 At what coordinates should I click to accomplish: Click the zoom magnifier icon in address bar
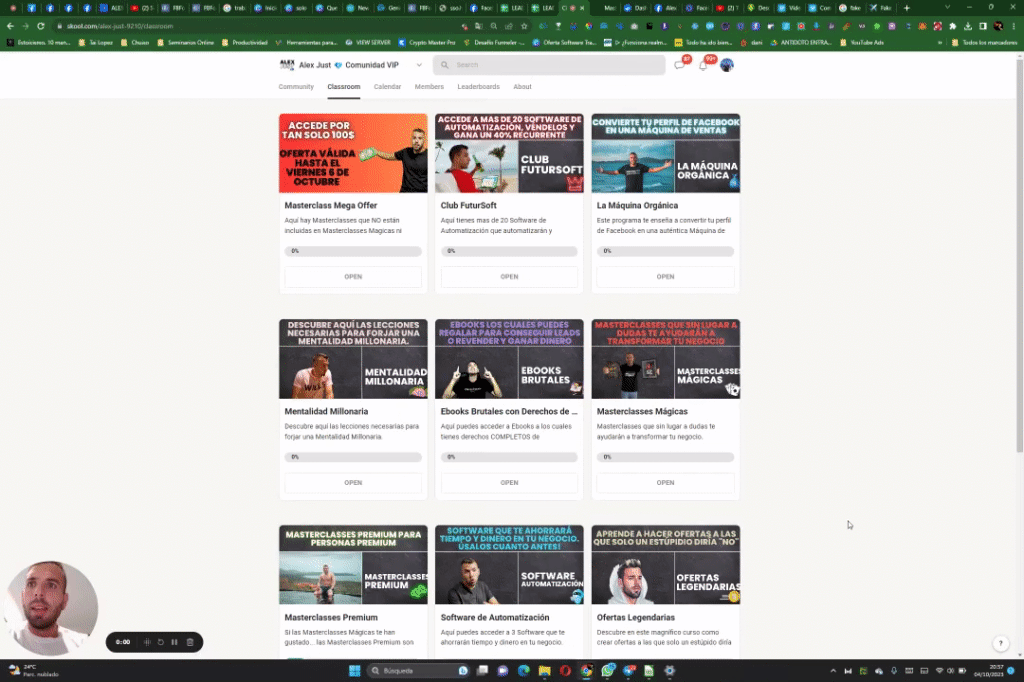pos(494,26)
